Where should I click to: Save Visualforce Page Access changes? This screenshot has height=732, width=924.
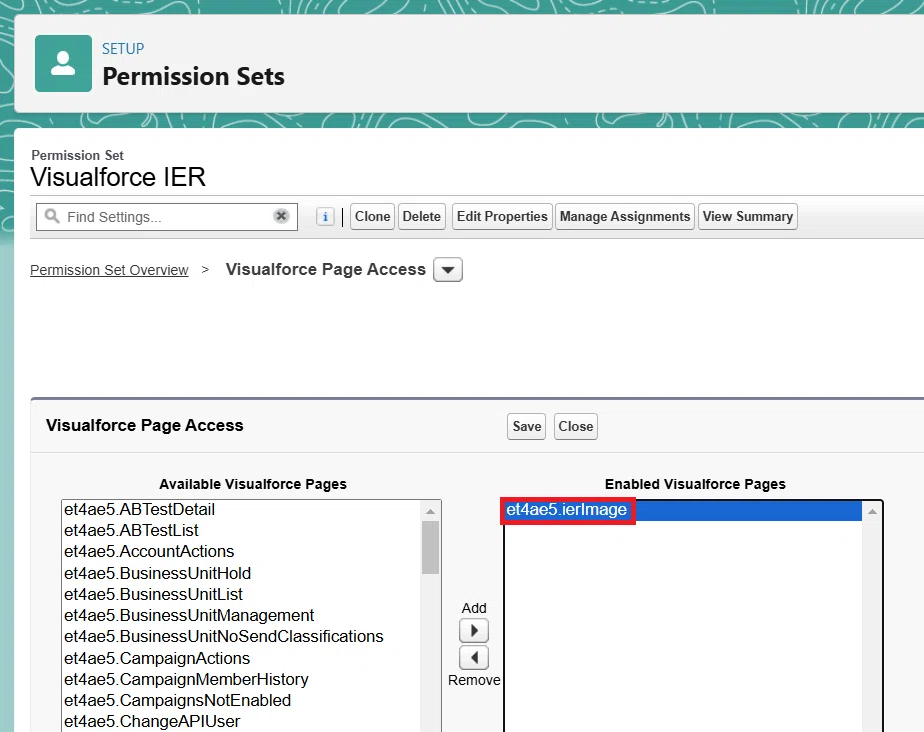tap(527, 426)
